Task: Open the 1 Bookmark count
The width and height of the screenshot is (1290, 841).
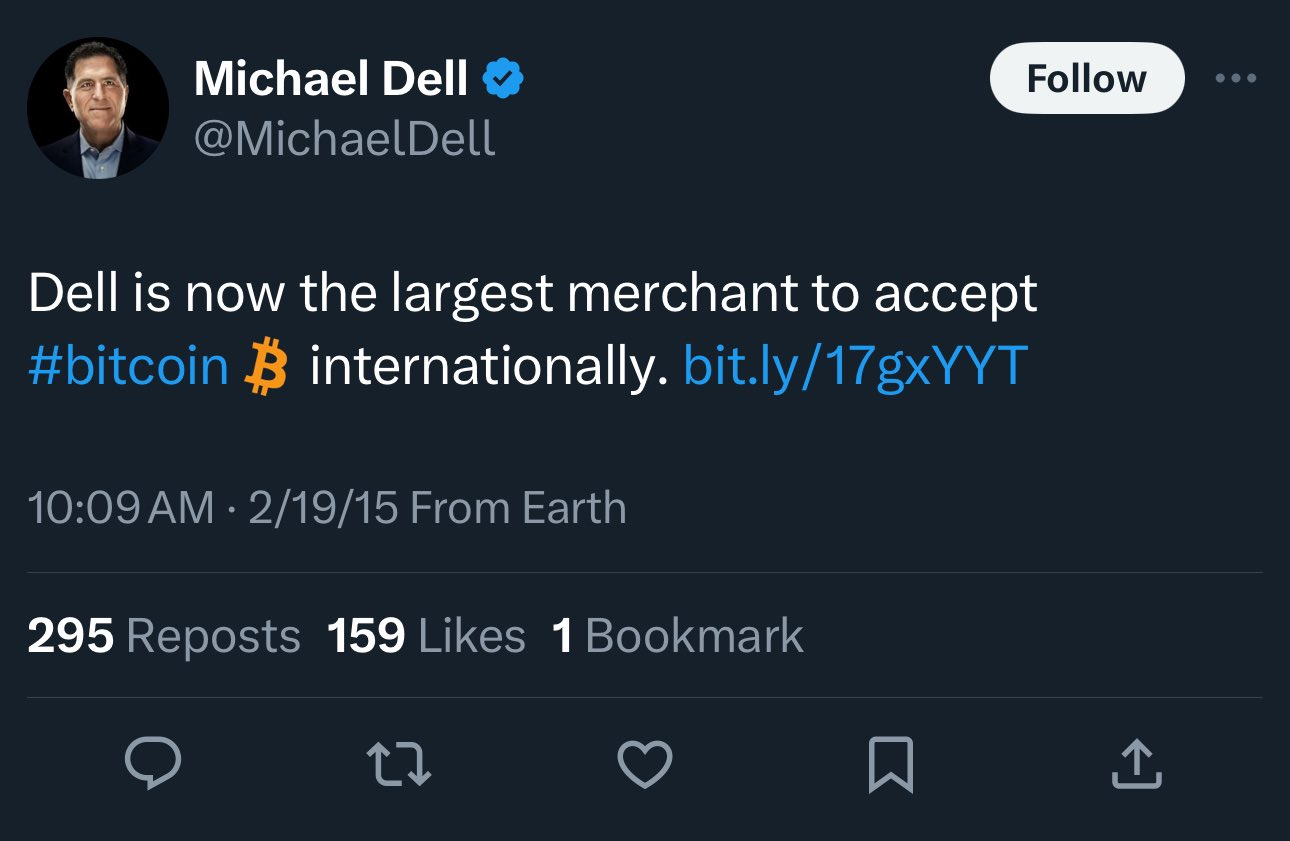Action: [678, 636]
